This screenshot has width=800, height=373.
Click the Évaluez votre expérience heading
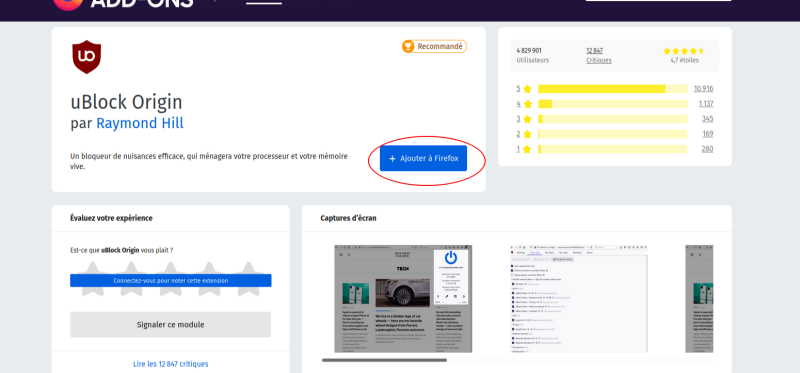point(111,218)
